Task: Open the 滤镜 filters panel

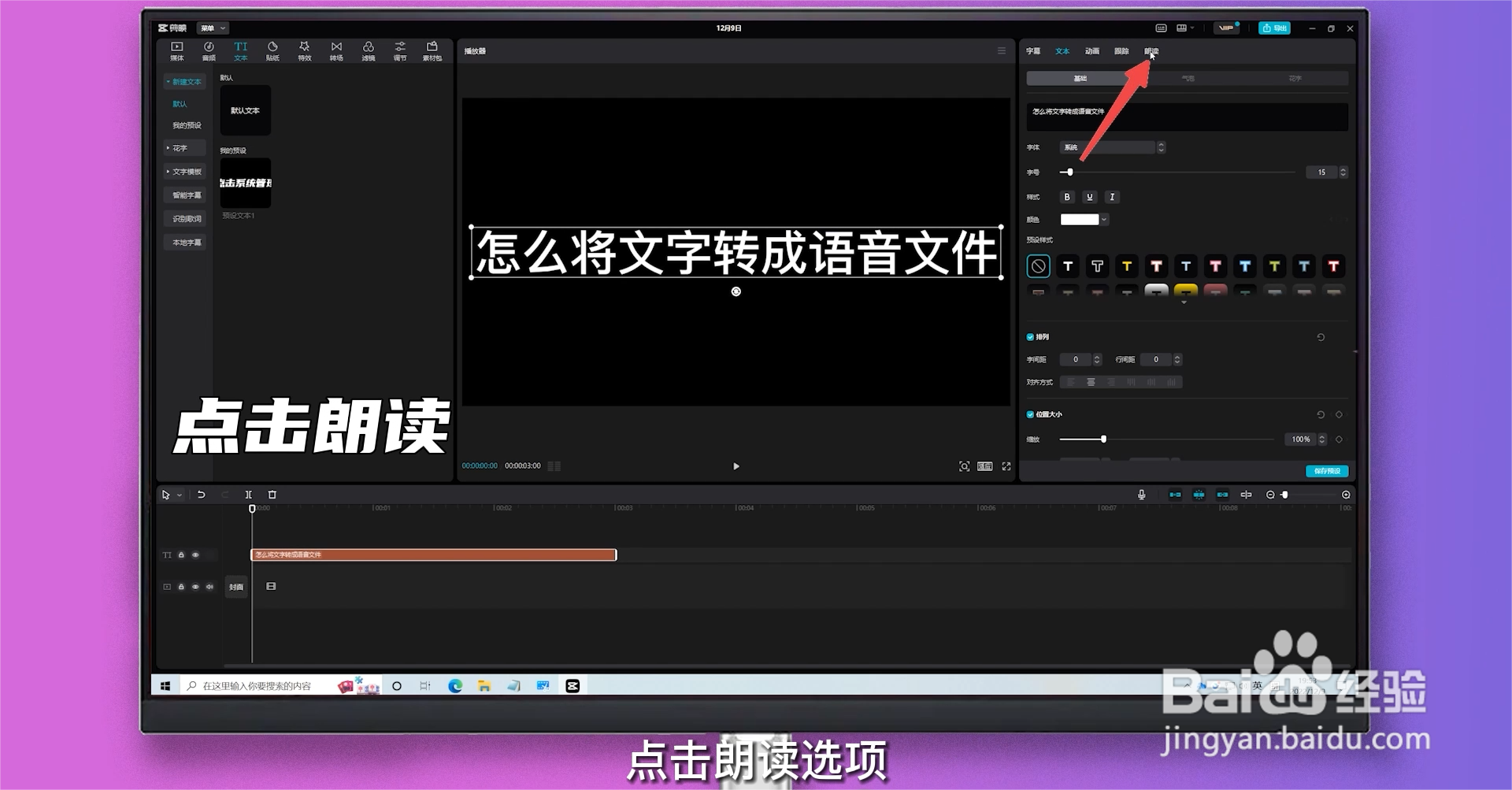Action: (x=368, y=50)
